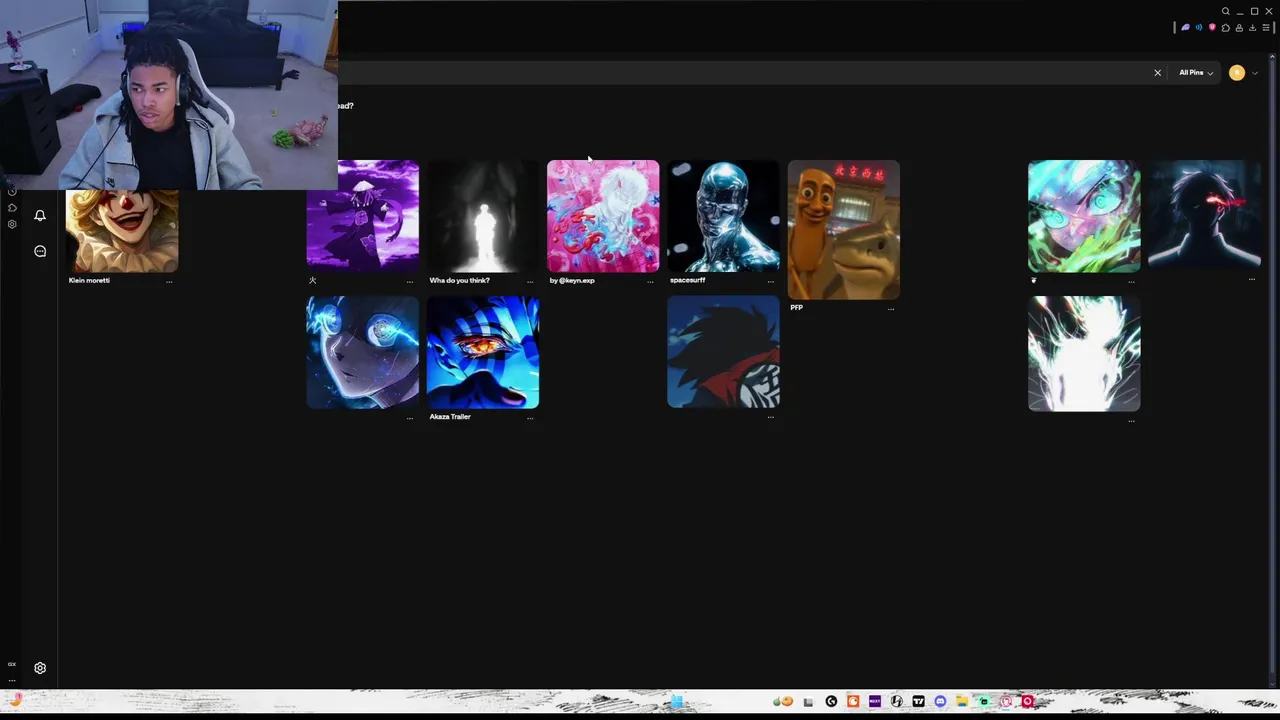The width and height of the screenshot is (1280, 720).
Task: Open the pink and blue by @keyn.exp pin
Action: click(603, 216)
